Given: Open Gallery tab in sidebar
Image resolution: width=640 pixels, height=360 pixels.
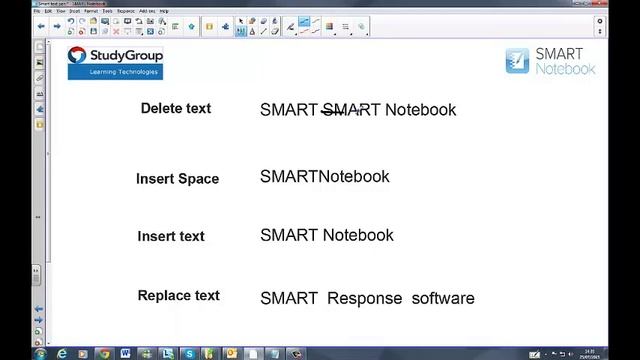Looking at the screenshot, I should click(40, 62).
